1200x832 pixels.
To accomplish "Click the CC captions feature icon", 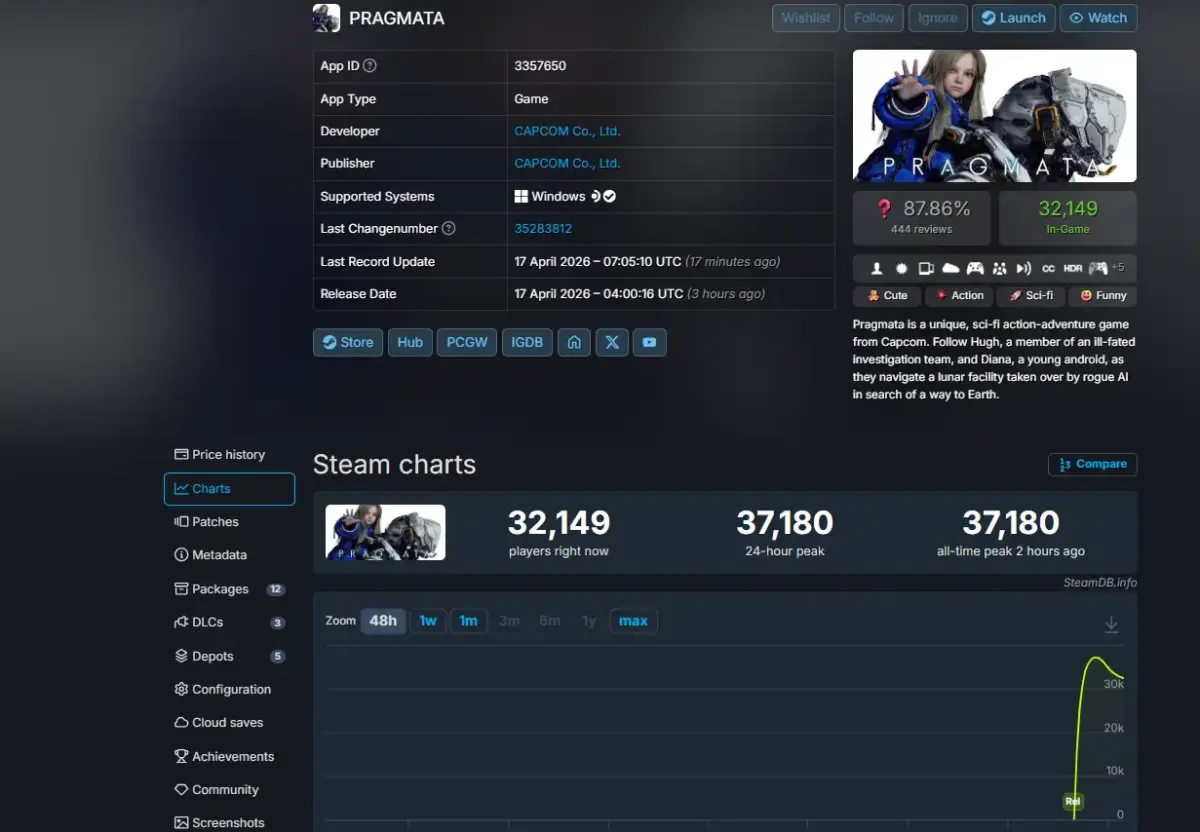I will pos(1048,268).
